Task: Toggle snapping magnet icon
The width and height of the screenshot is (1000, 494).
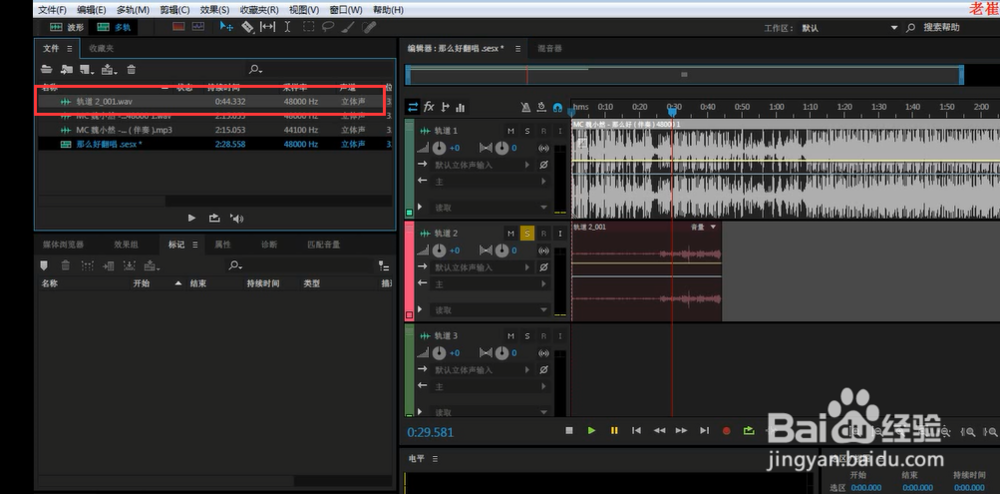Action: 558,107
